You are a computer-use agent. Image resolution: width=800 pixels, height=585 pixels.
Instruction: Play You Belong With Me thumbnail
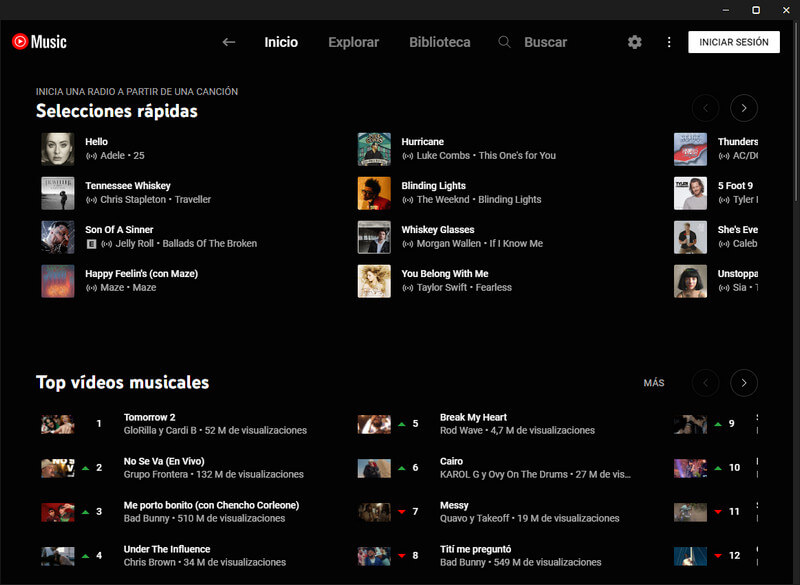[374, 281]
